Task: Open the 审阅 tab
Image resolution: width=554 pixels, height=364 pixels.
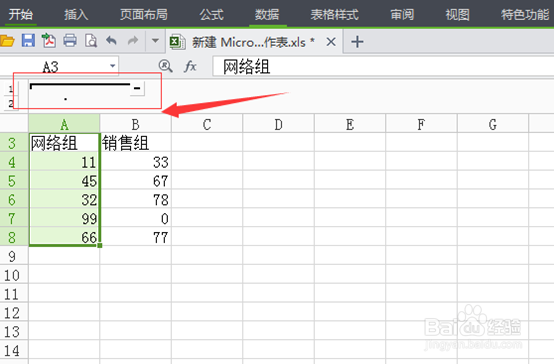Action: tap(402, 14)
